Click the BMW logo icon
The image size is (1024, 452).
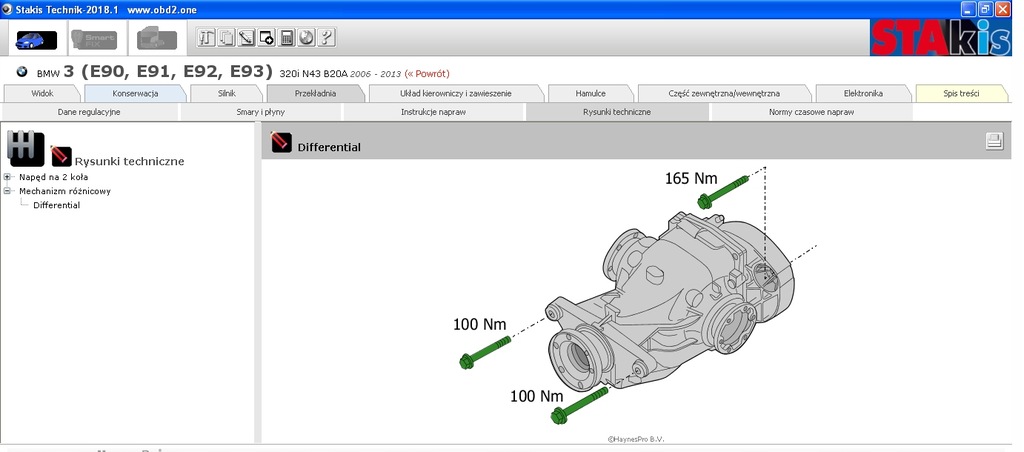[x=22, y=73]
